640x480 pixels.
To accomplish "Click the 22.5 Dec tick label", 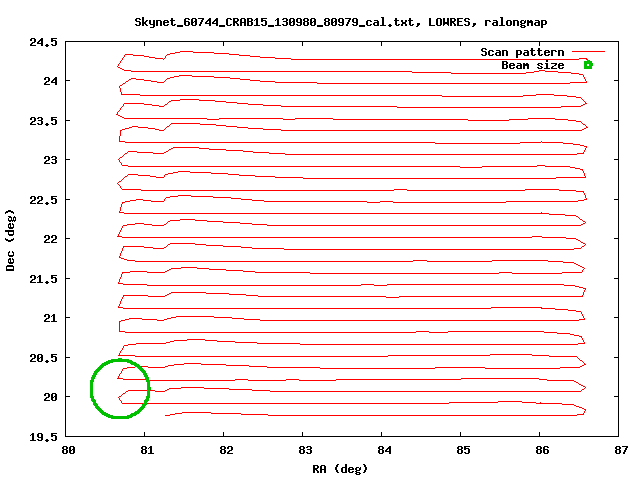I will pyautogui.click(x=44, y=200).
